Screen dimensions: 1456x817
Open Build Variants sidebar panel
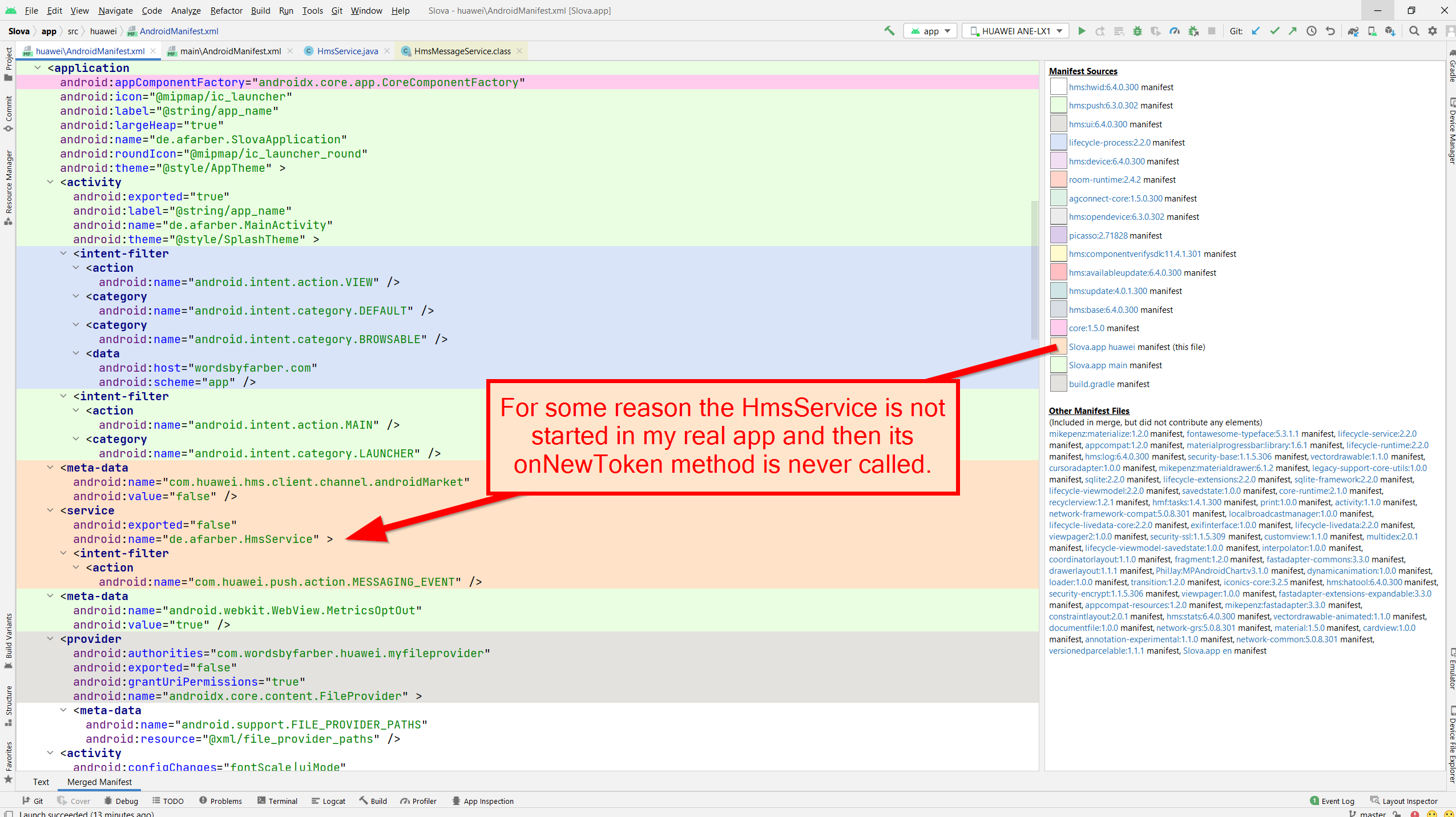8,641
